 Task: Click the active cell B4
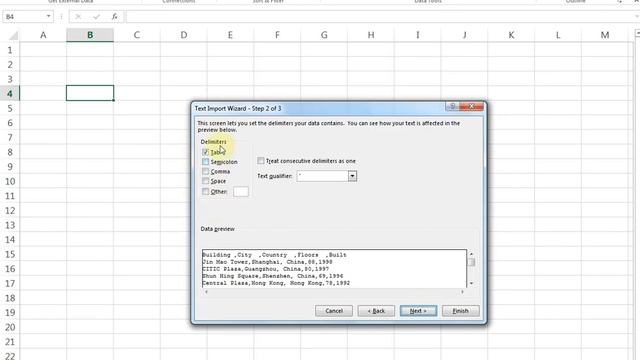[x=90, y=93]
